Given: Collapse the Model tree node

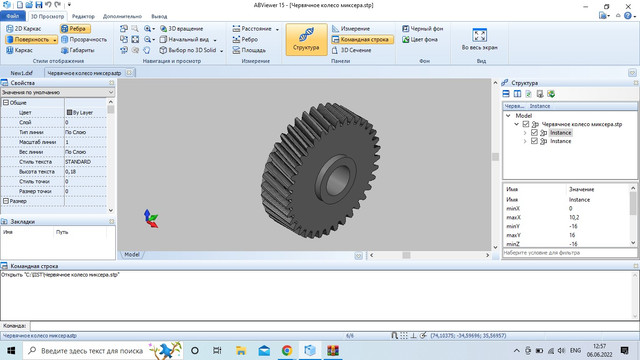Looking at the screenshot, I should [x=508, y=116].
